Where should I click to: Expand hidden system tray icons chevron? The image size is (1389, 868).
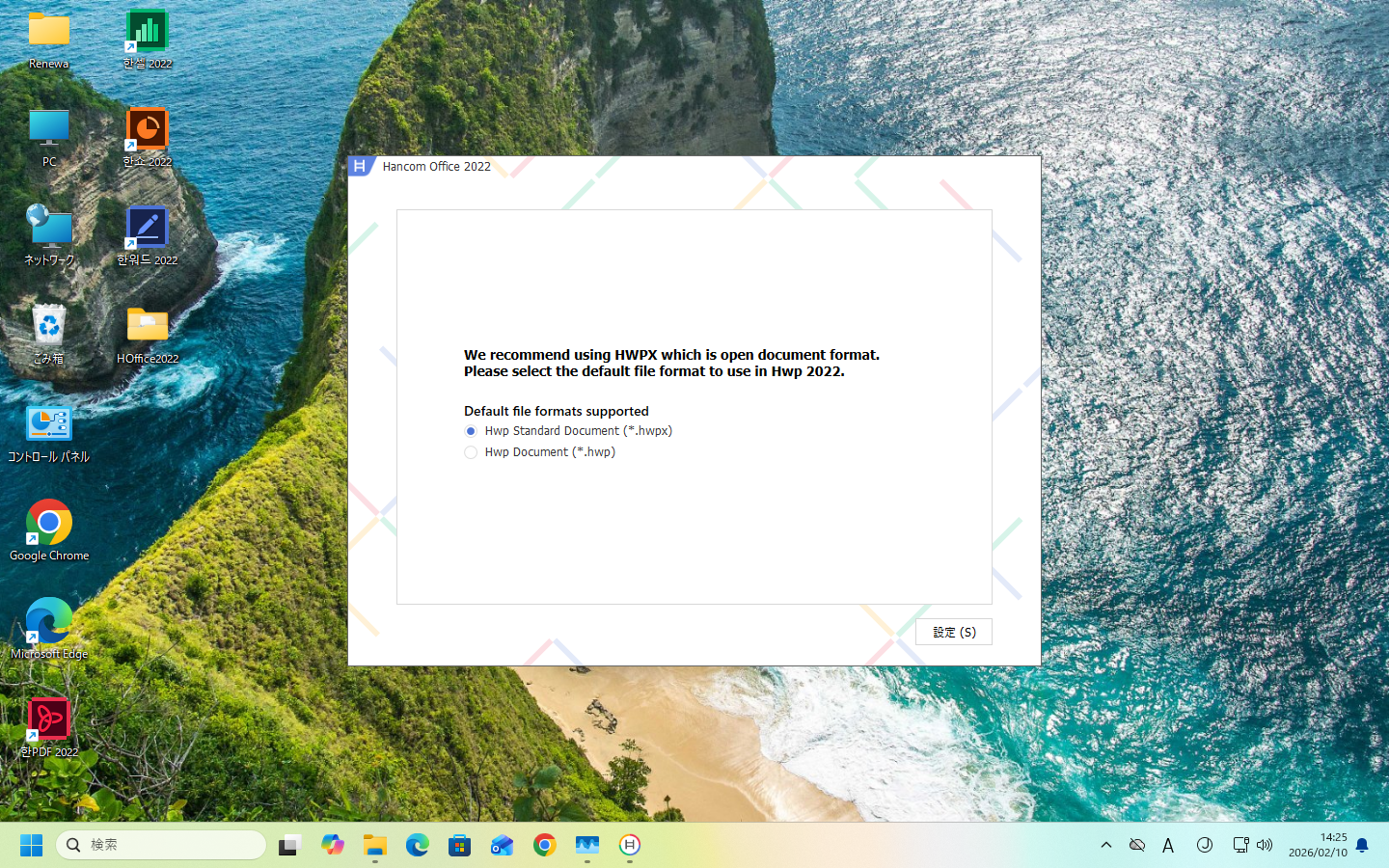tap(1106, 845)
